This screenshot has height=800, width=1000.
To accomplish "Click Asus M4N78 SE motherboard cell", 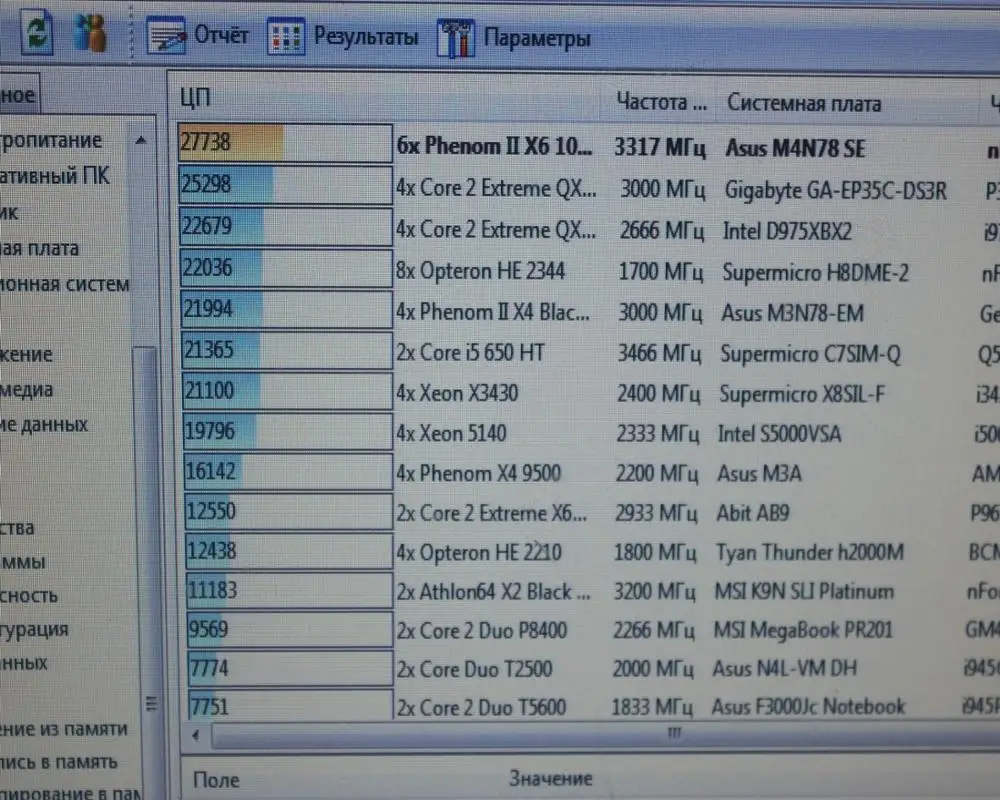I will point(795,148).
